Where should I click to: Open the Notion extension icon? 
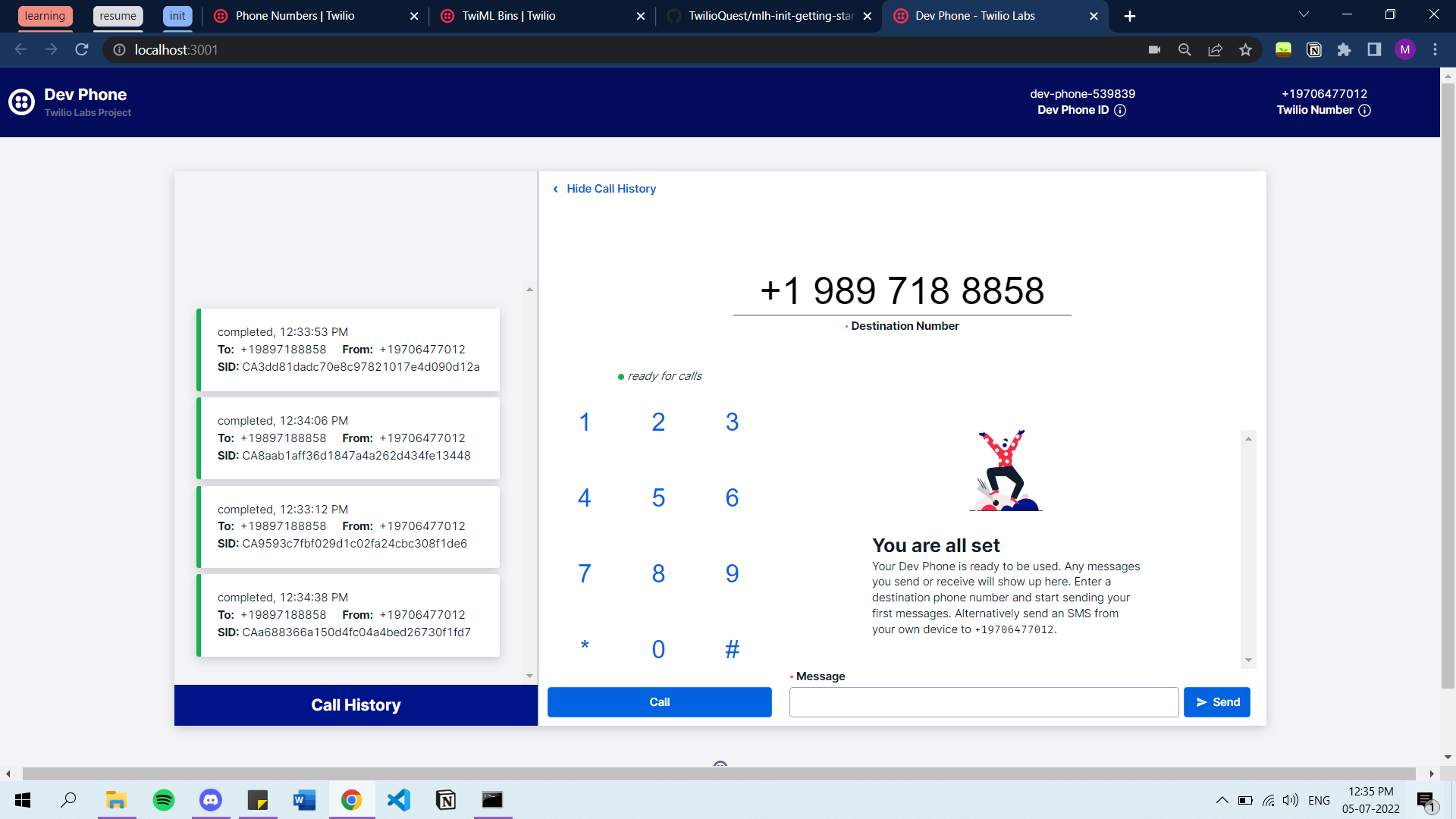(1314, 50)
